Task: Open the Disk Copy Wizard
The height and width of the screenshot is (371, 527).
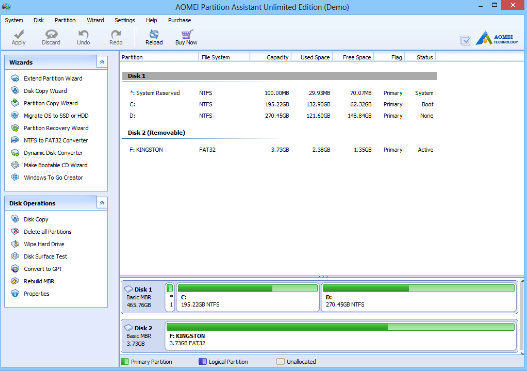Action: 45,91
